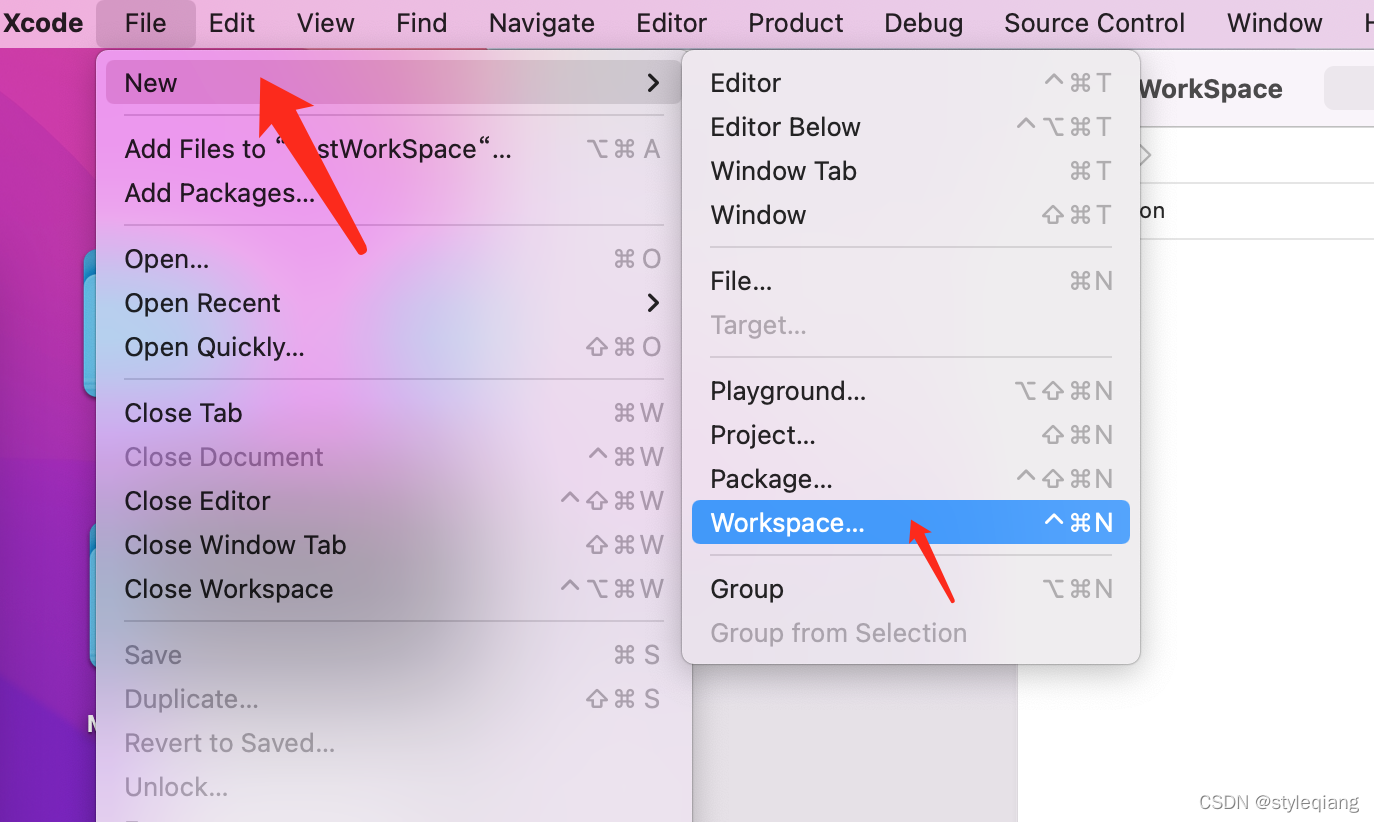This screenshot has height=822, width=1374.
Task: Choose Package... in New submenu
Action: pos(911,479)
